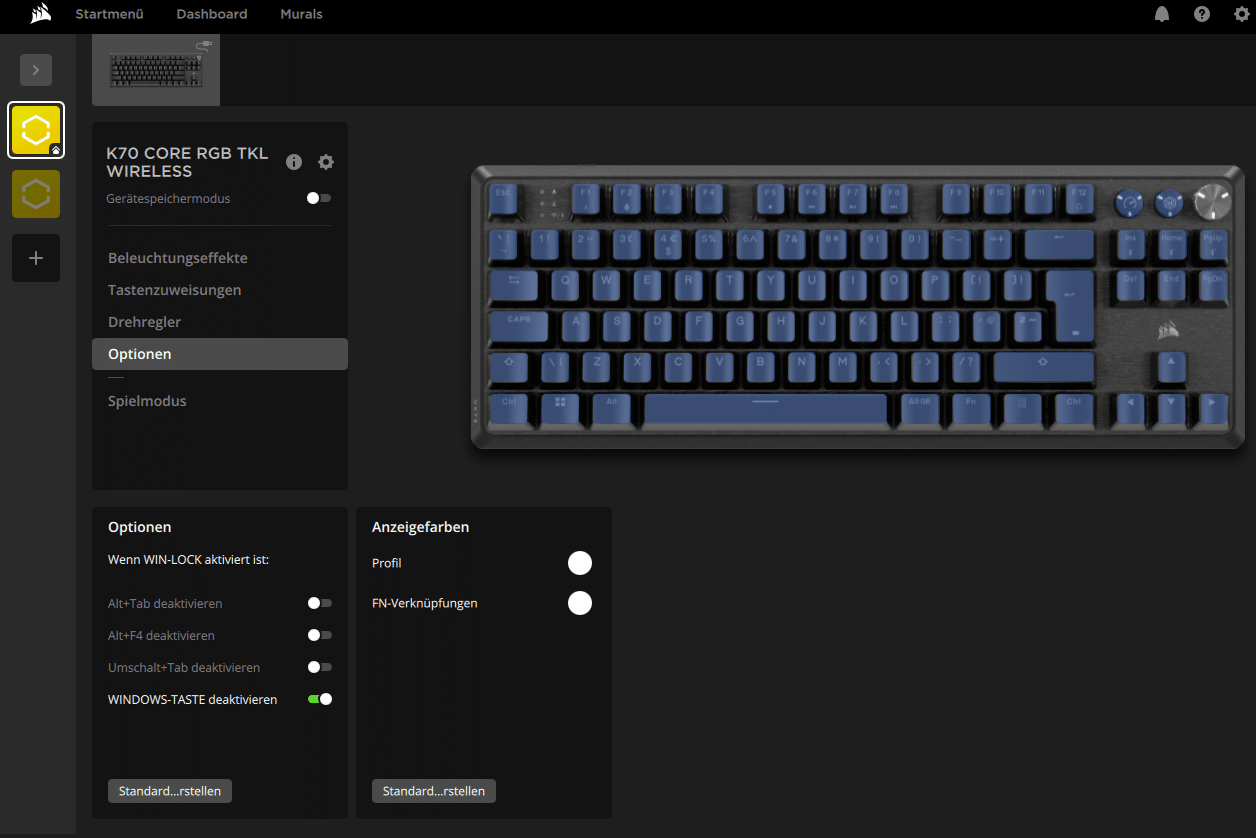Enable Umschalt+Tab deaktivieren toggle
Screen dimensions: 1256x838
click(320, 667)
